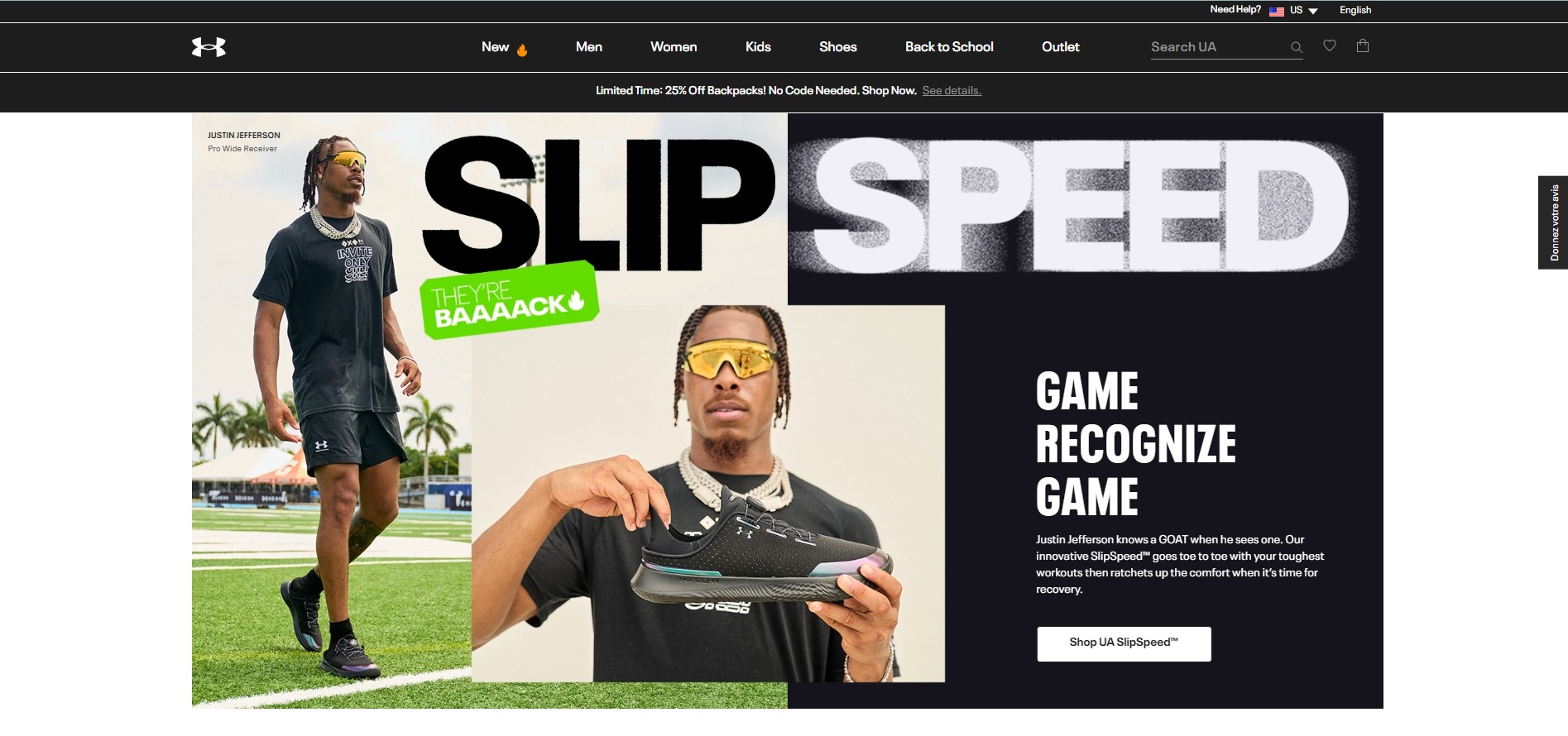
Task: Click the search magnifier icon
Action: tap(1297, 48)
